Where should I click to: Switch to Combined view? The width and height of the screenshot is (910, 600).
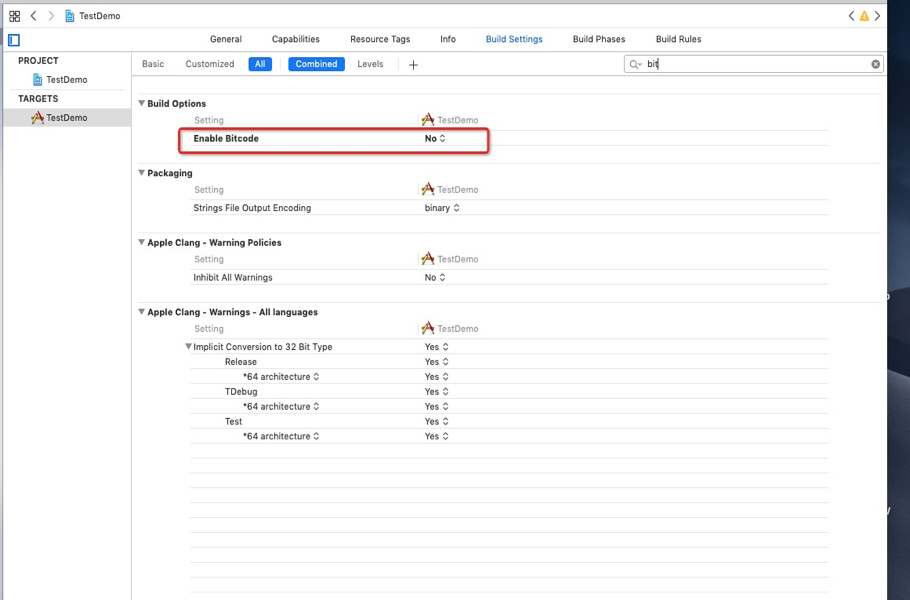click(316, 64)
